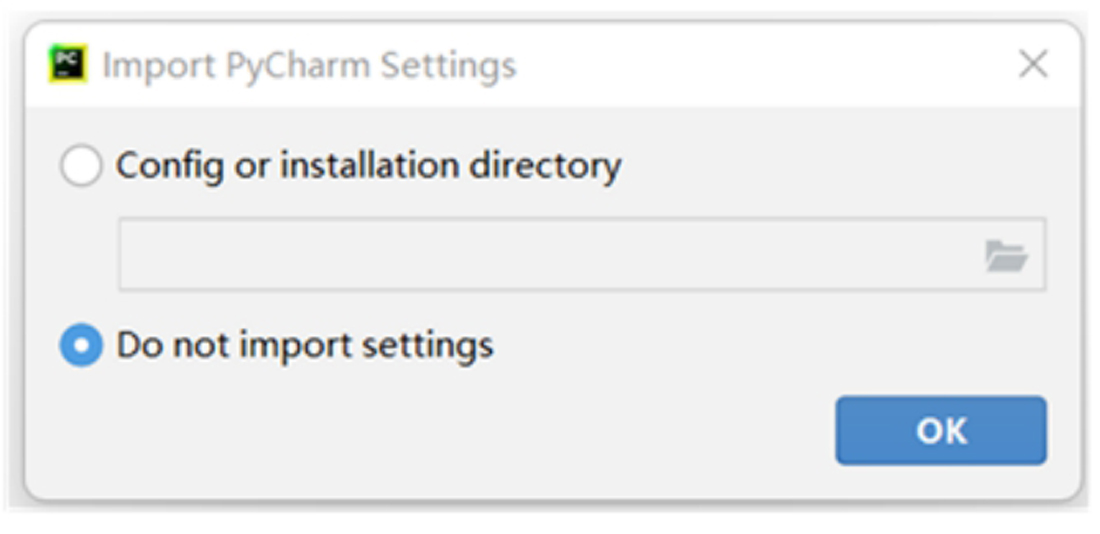Screen dimensions: 1100x534
Task: Click the empty title bar area
Action: (765, 65)
